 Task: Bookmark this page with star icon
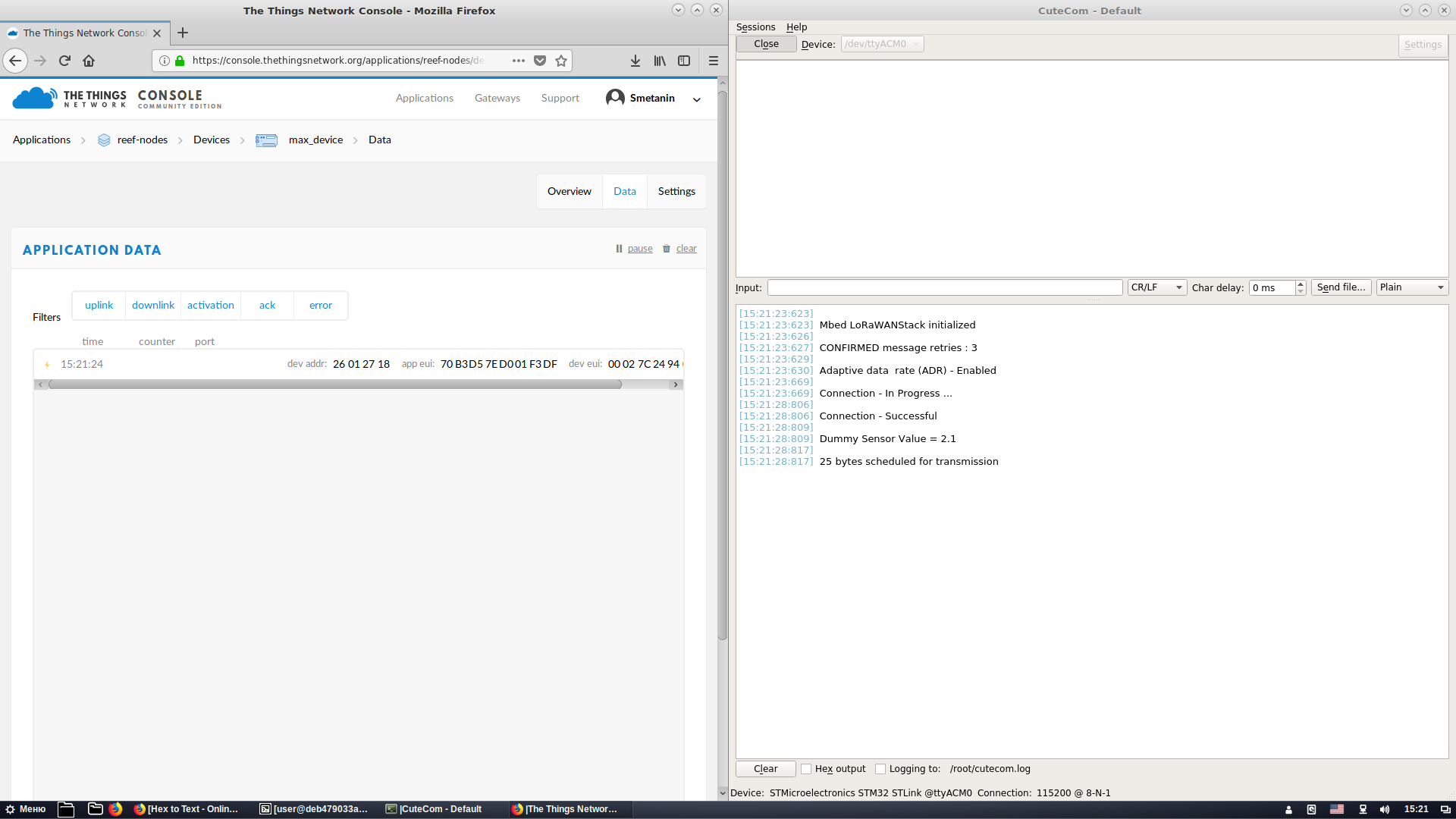561,61
